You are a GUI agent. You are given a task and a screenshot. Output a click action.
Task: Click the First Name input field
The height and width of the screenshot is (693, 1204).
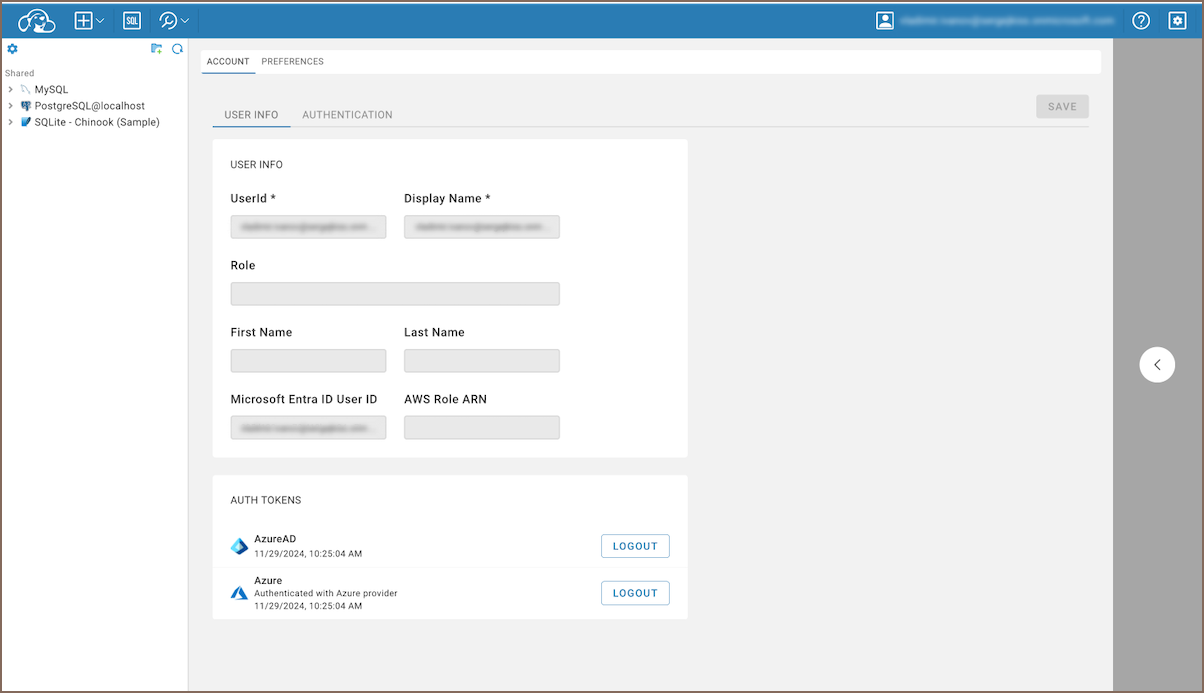coord(308,361)
